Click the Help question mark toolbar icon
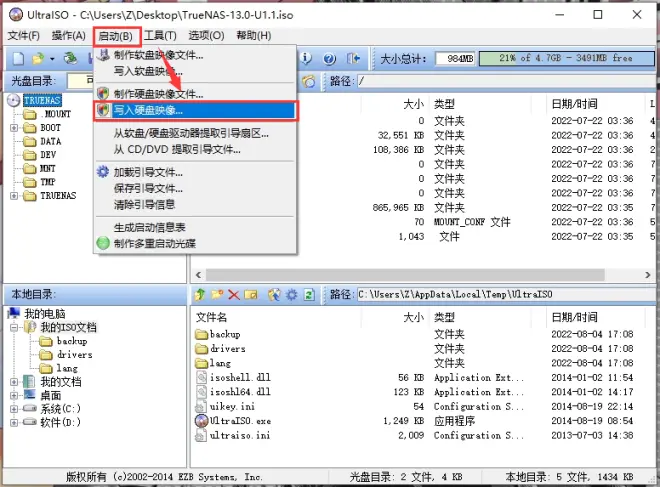The image size is (660, 487). pyautogui.click(x=329, y=59)
